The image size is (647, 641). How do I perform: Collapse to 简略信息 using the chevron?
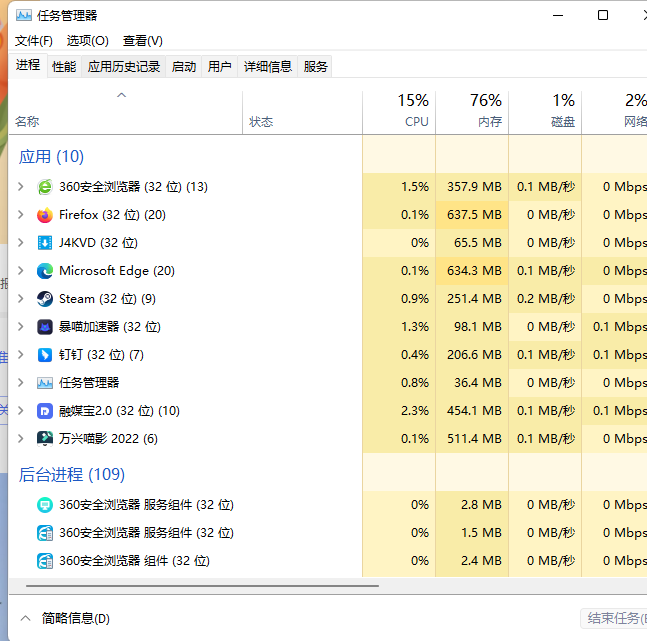[26, 618]
